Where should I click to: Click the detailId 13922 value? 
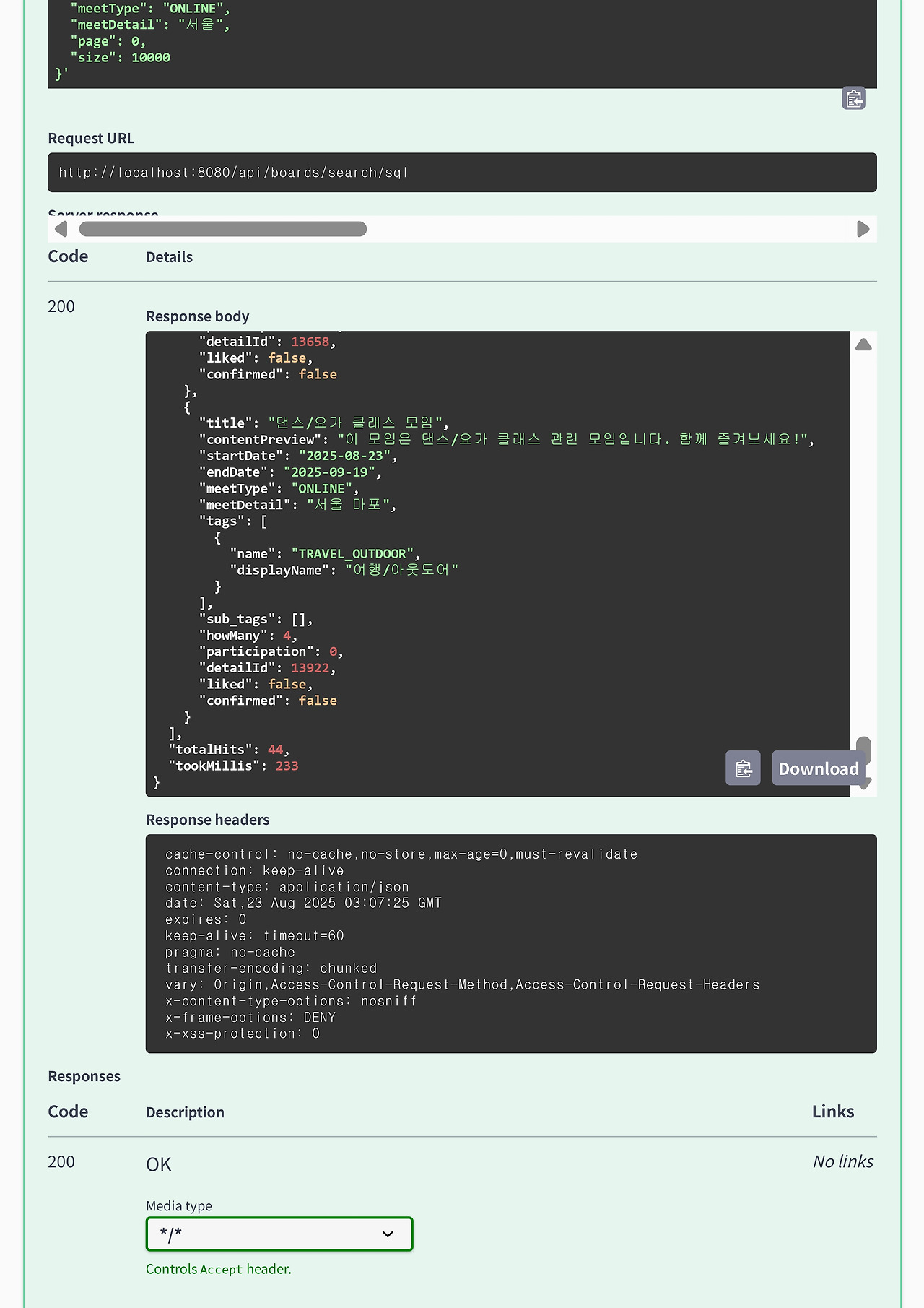tap(310, 668)
